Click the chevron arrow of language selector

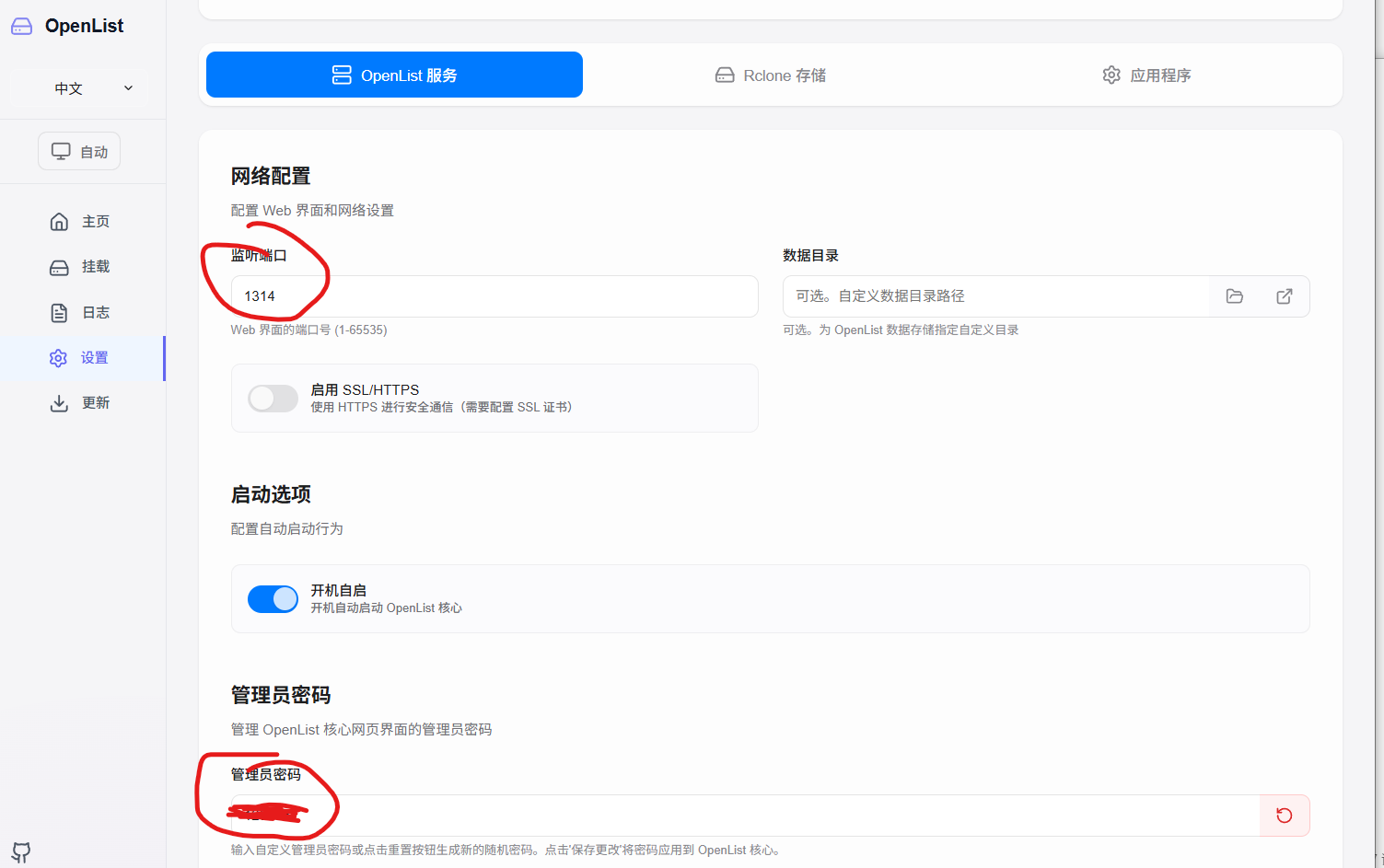tap(128, 88)
